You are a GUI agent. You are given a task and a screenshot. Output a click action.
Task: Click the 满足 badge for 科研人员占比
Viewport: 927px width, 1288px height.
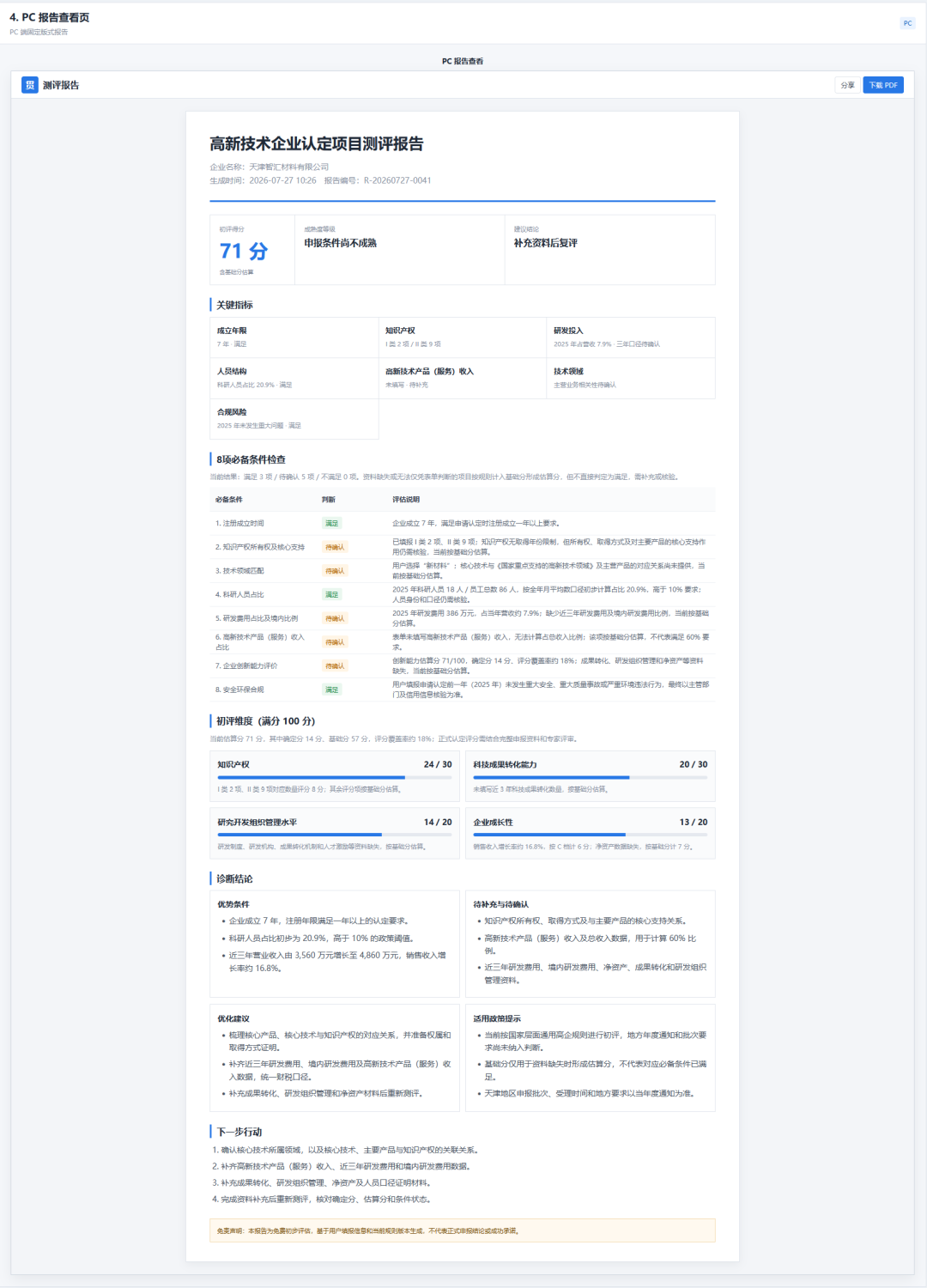click(x=331, y=594)
